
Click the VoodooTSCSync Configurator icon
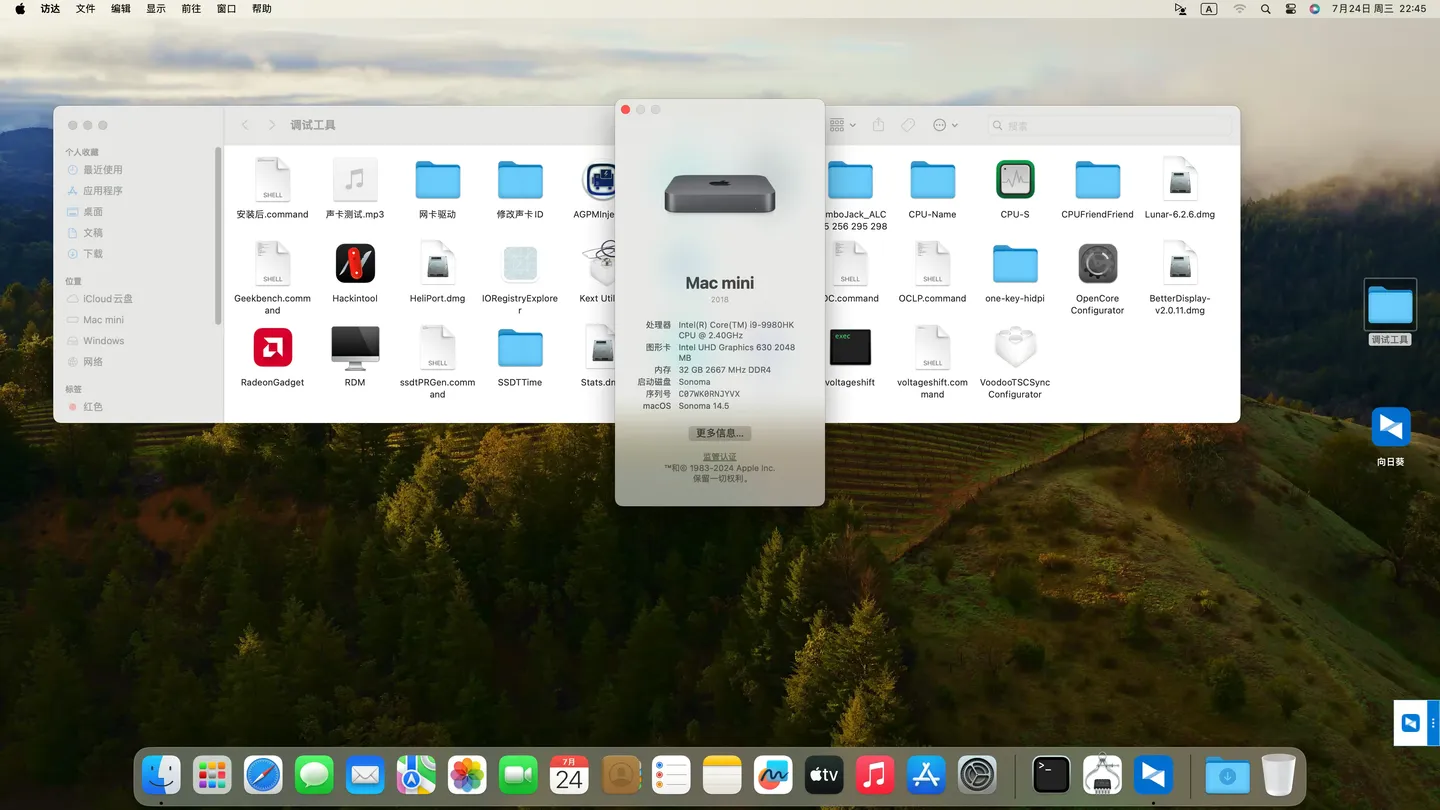pyautogui.click(x=1015, y=348)
